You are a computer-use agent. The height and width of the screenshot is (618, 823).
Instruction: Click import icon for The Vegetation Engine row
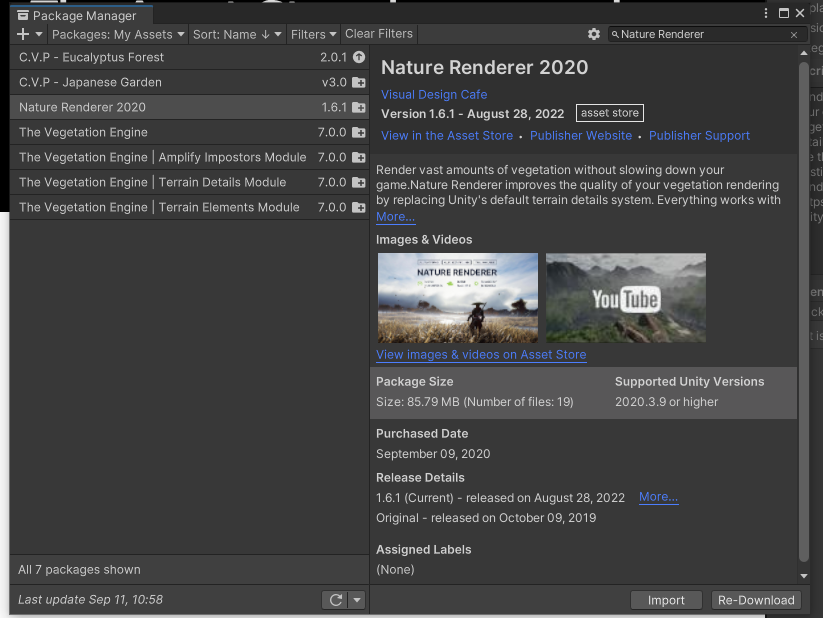tap(358, 132)
